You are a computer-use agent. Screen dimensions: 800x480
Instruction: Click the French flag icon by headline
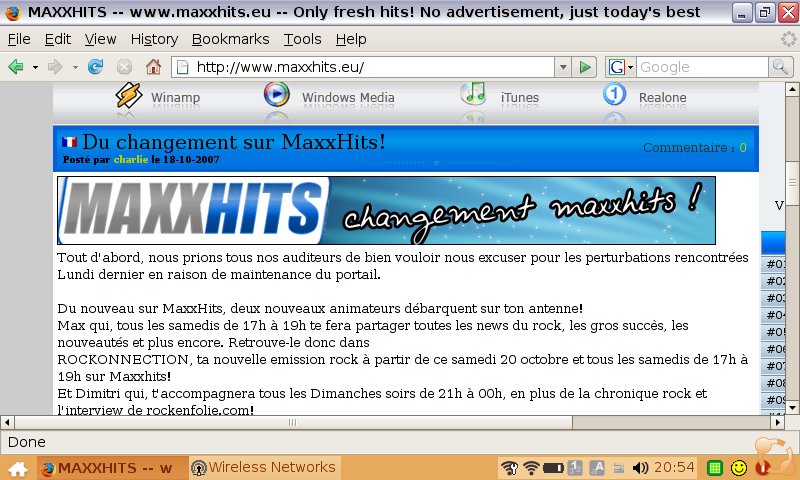69,142
